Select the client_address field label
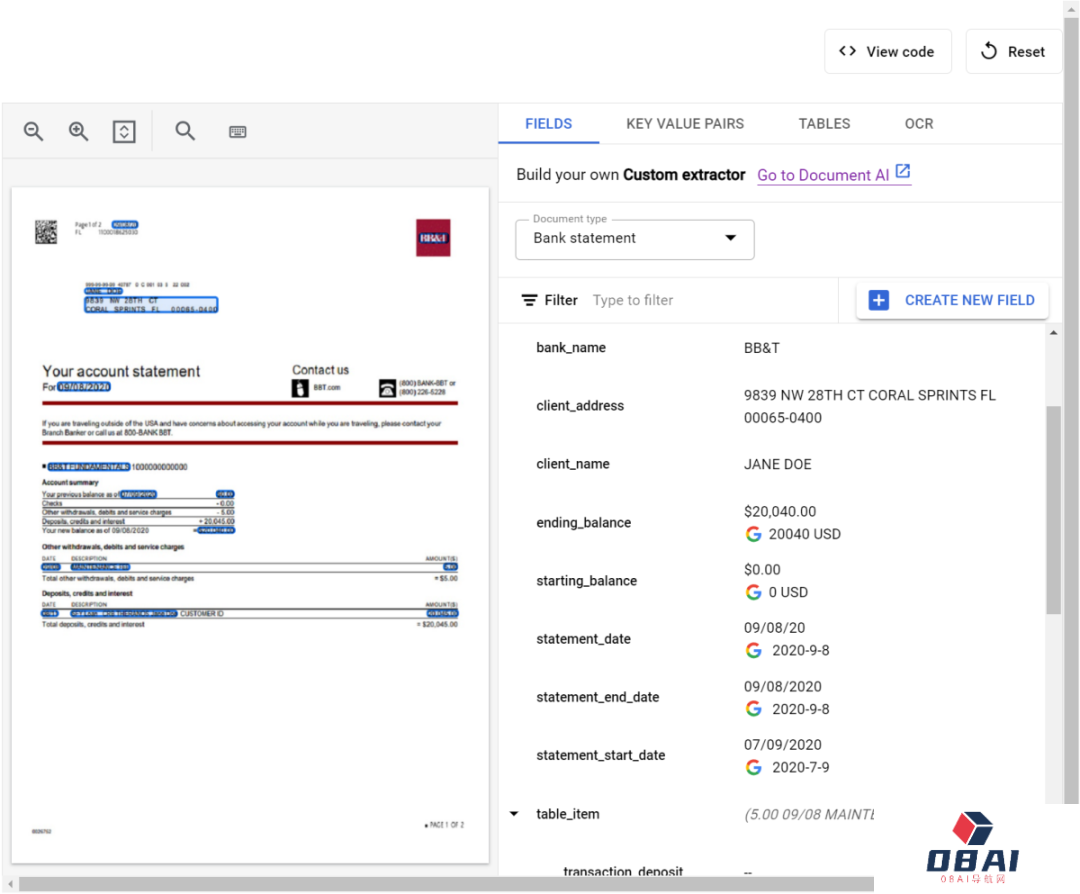This screenshot has height=894, width=1080. [580, 406]
